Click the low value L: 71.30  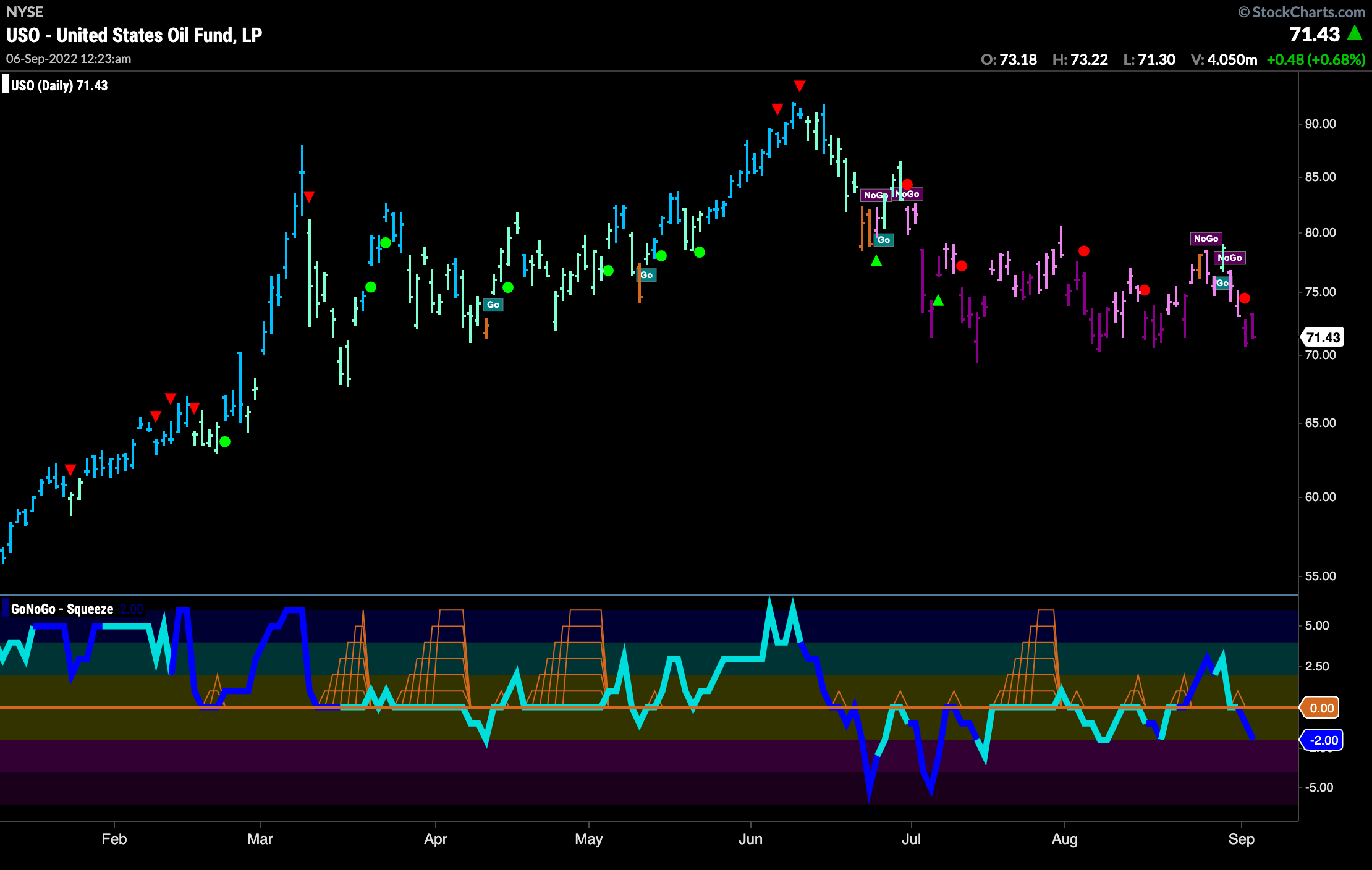[x=1149, y=59]
